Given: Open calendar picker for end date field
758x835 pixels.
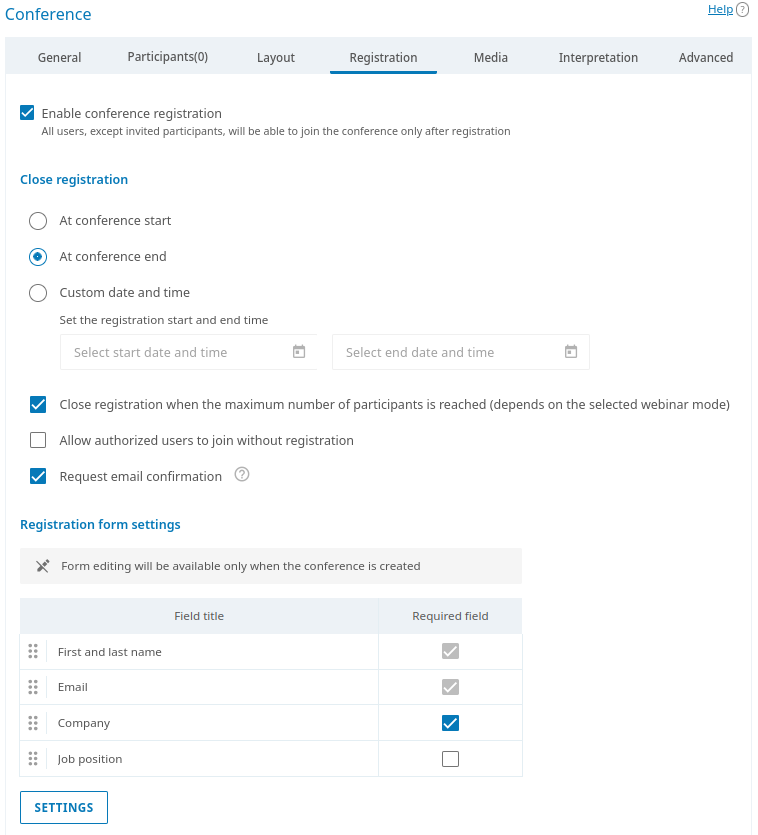Looking at the screenshot, I should (570, 352).
